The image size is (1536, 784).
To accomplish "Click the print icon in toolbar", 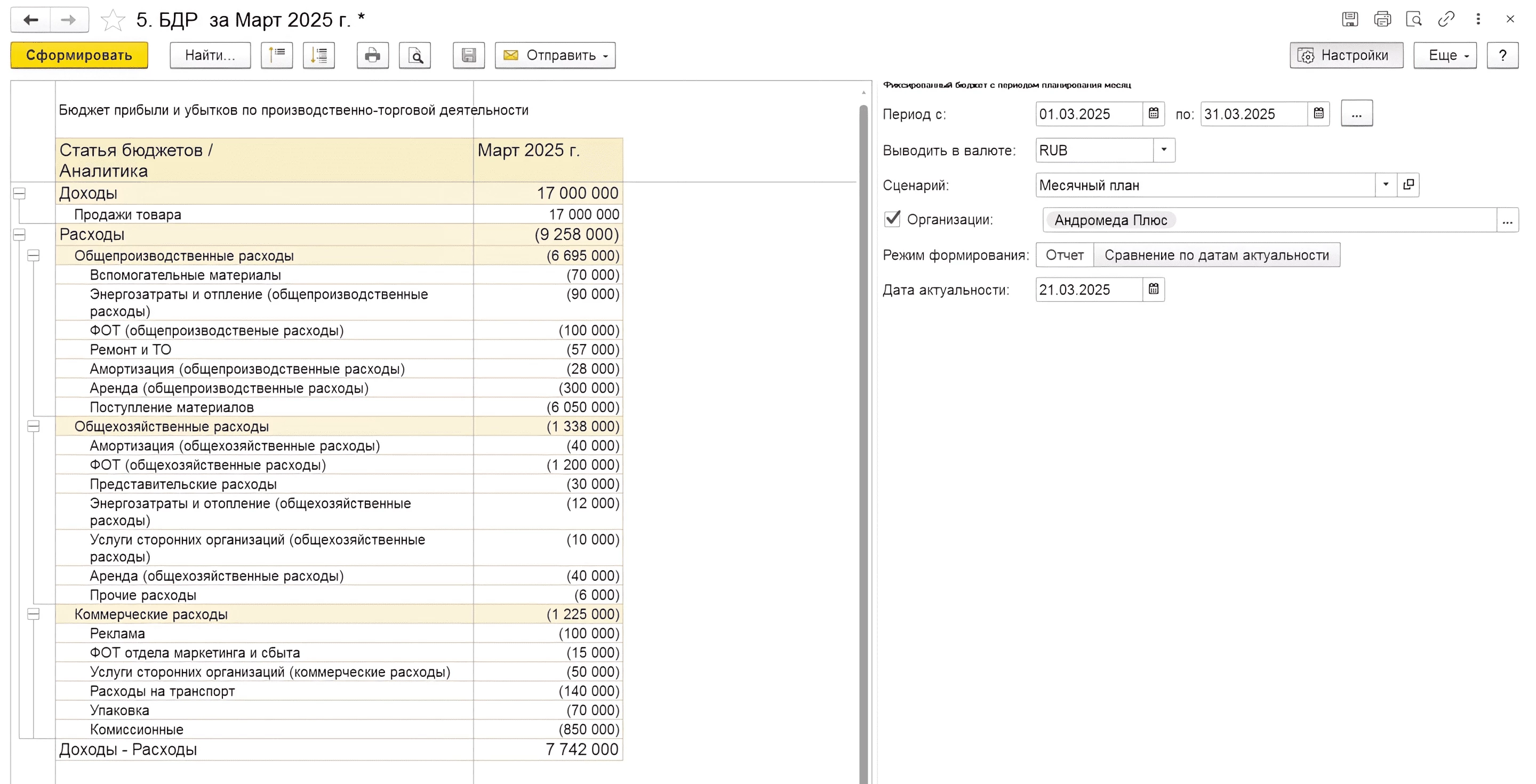I will tap(372, 55).
